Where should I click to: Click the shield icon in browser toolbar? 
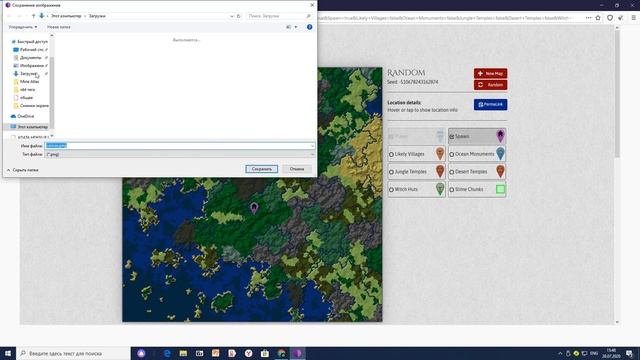[x=610, y=18]
